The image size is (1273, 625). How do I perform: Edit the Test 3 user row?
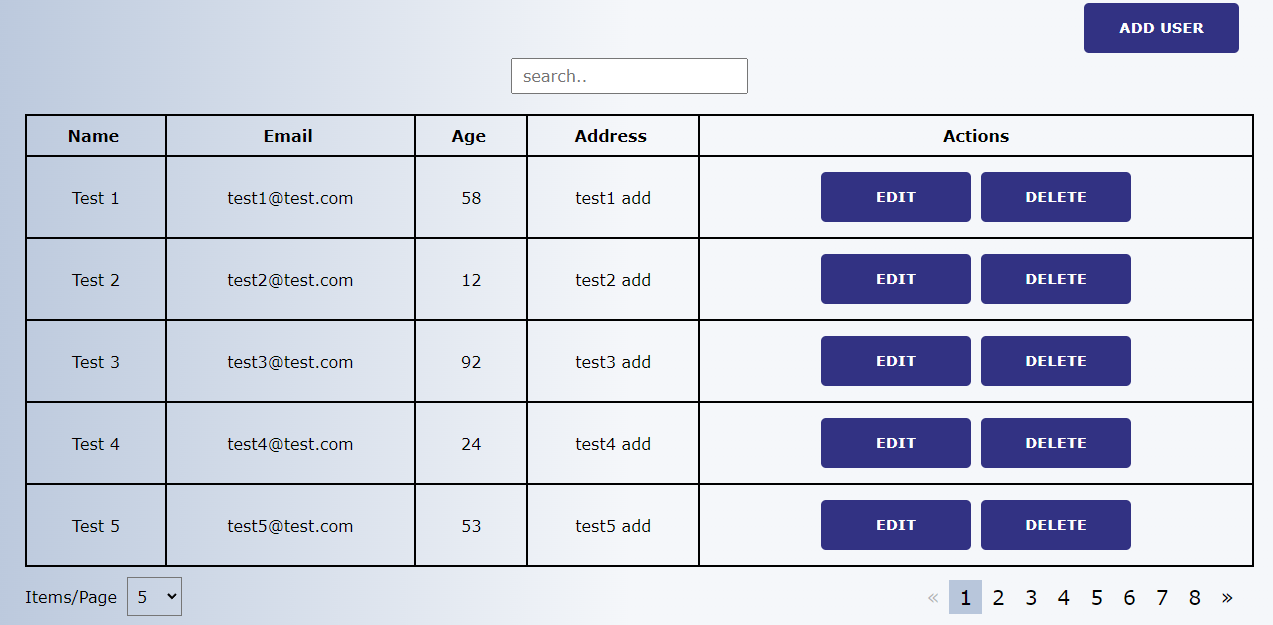point(896,361)
